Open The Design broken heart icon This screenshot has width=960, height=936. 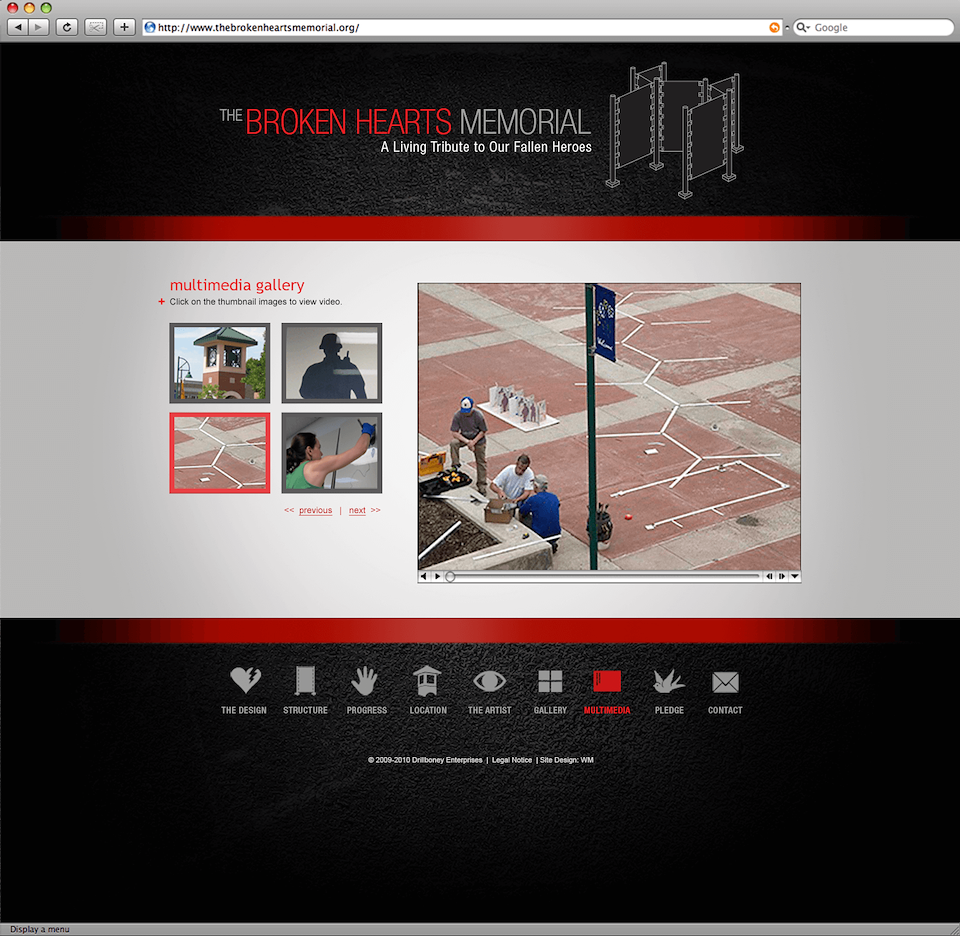point(246,680)
